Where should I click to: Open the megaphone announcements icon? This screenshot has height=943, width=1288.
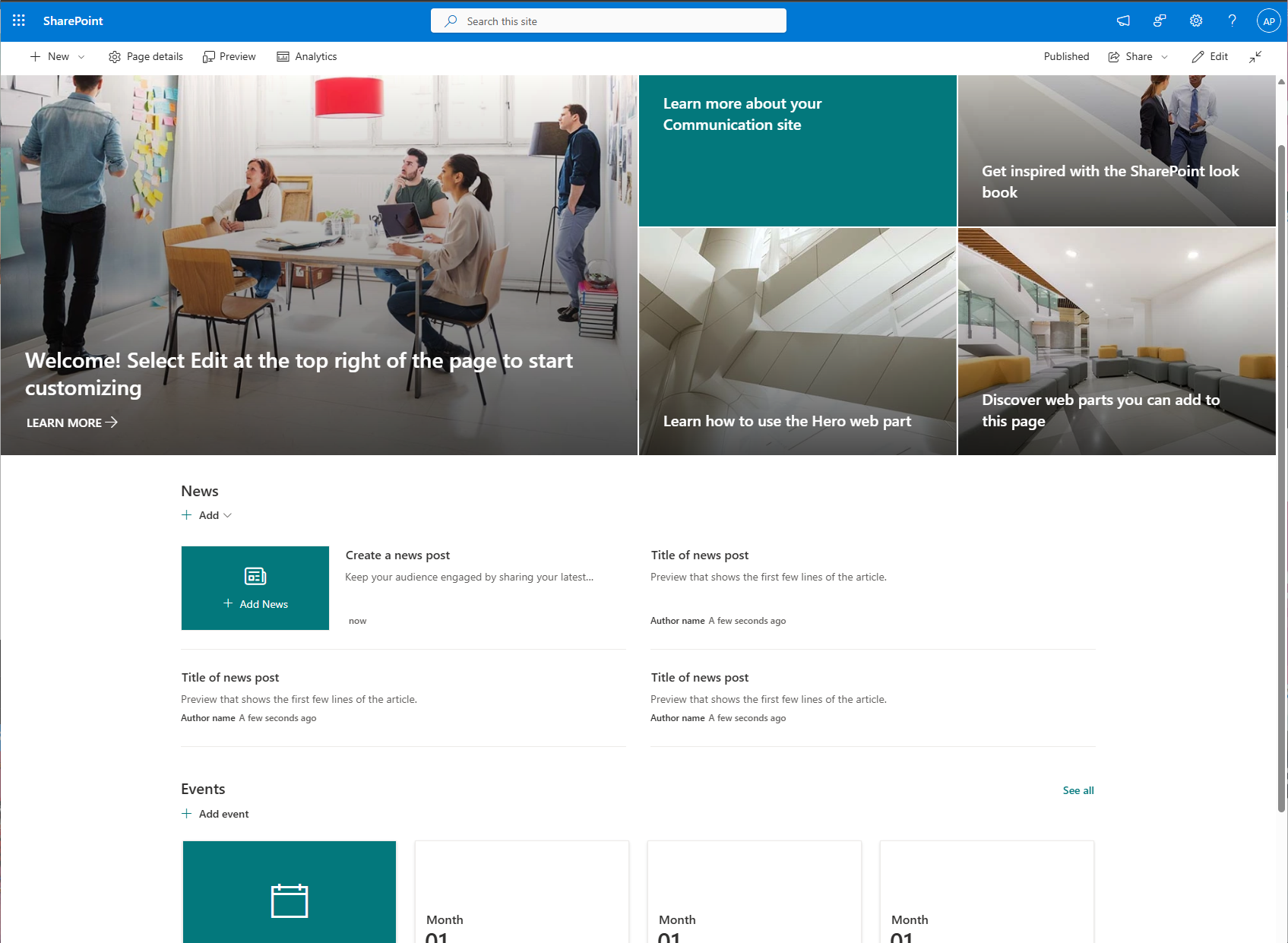click(x=1123, y=21)
